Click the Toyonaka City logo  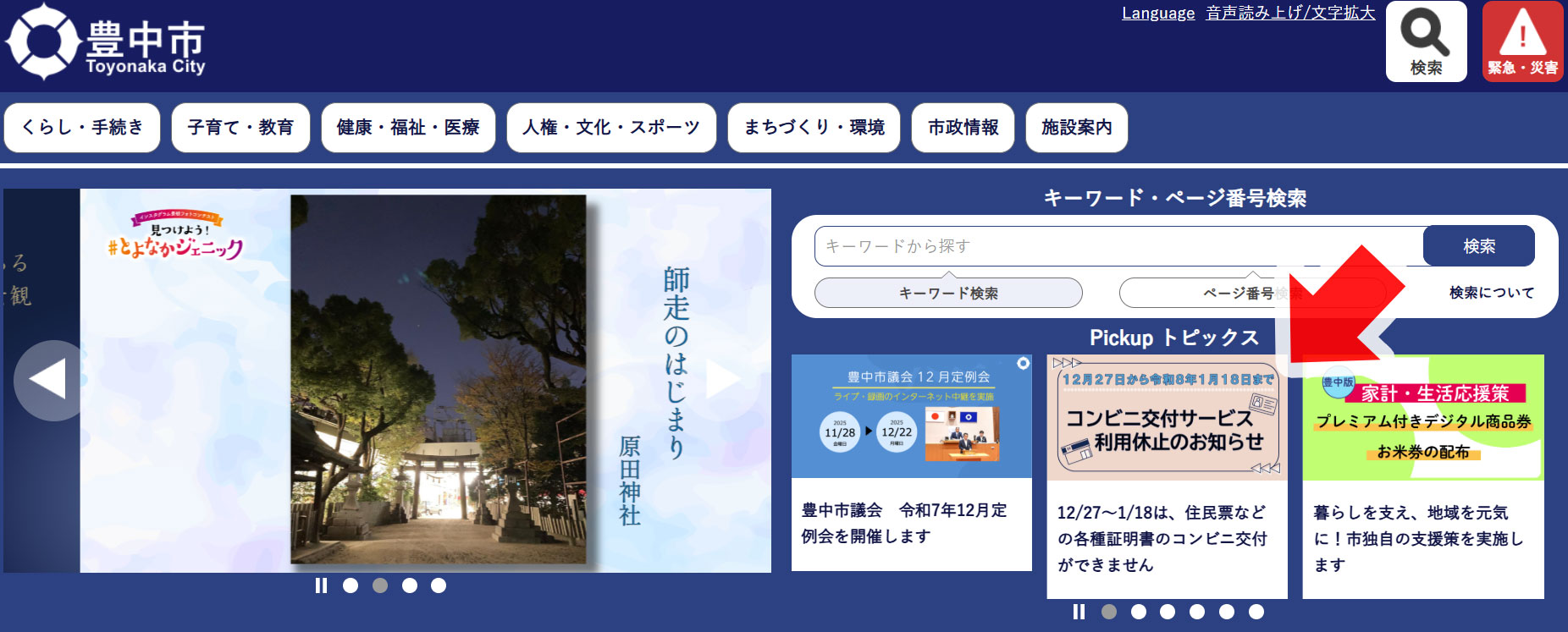[106, 42]
